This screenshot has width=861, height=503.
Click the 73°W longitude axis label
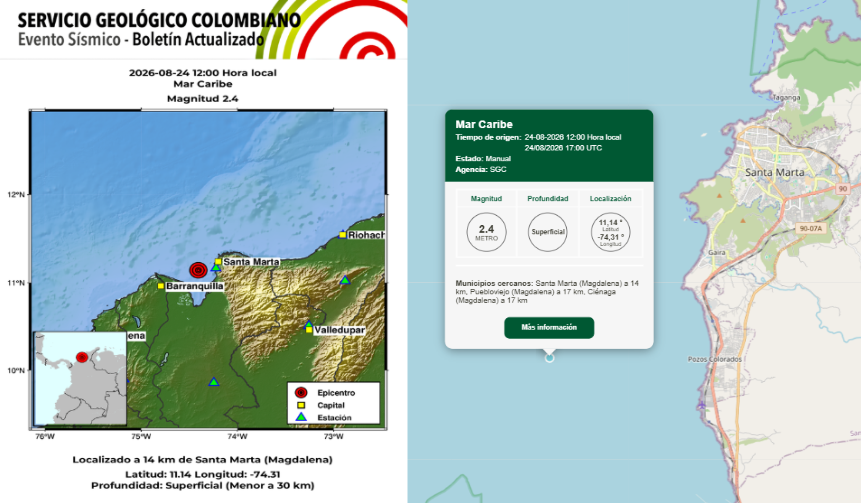pyautogui.click(x=333, y=437)
